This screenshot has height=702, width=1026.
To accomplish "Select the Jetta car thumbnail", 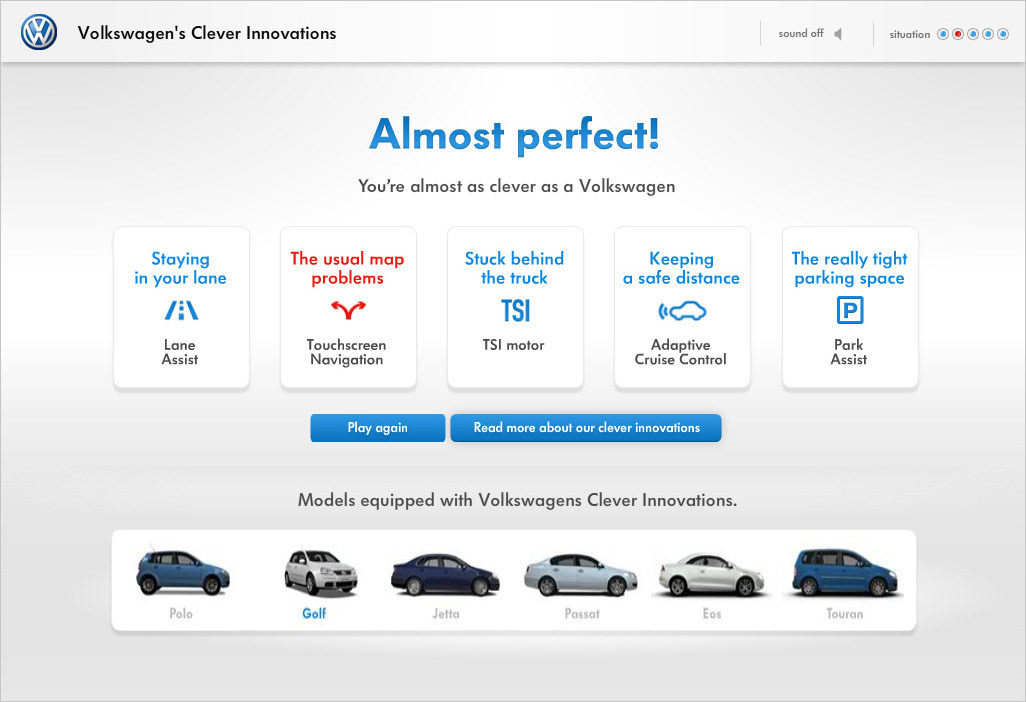I will point(446,574).
